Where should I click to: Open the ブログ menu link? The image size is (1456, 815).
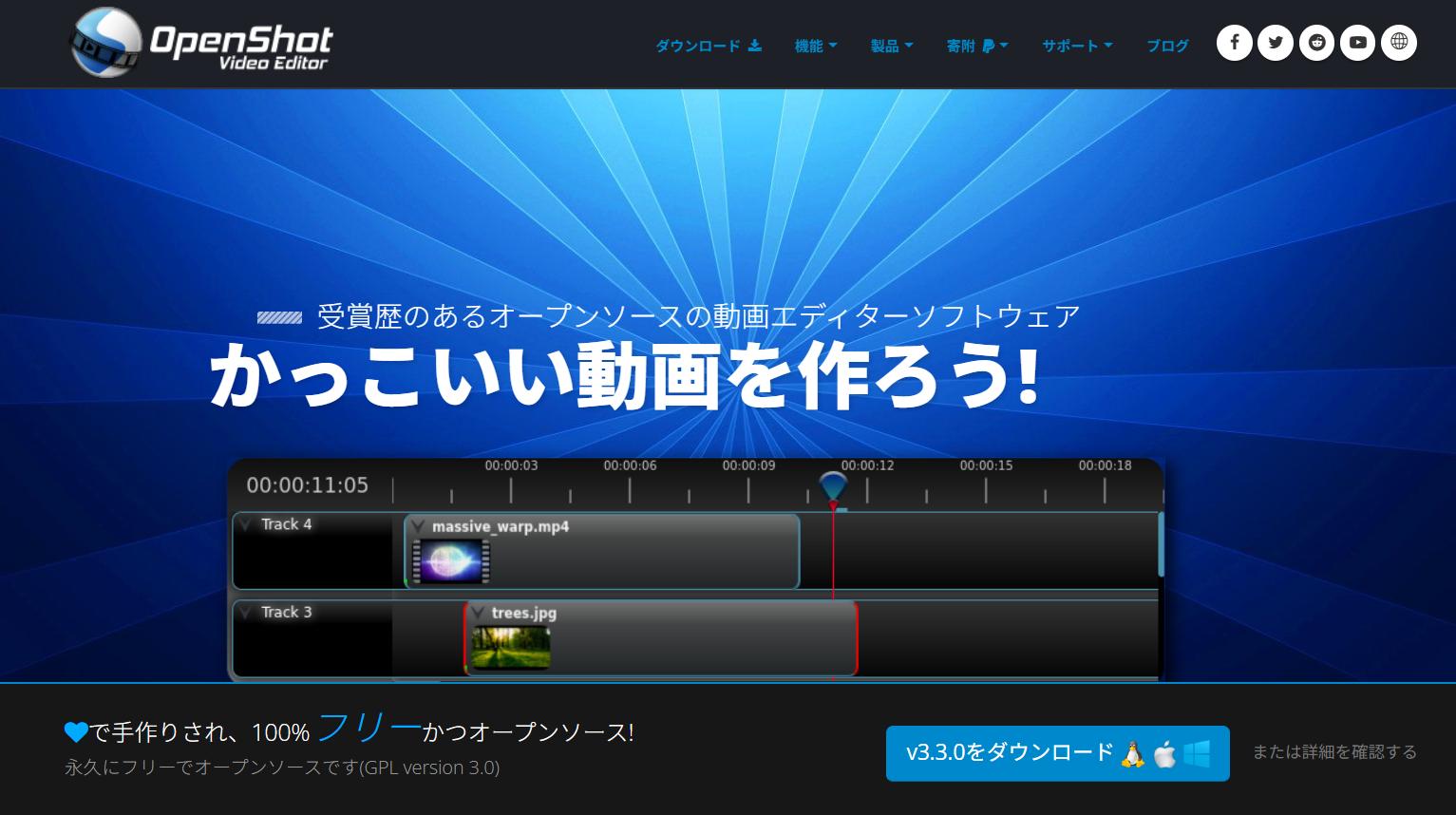[x=1167, y=46]
